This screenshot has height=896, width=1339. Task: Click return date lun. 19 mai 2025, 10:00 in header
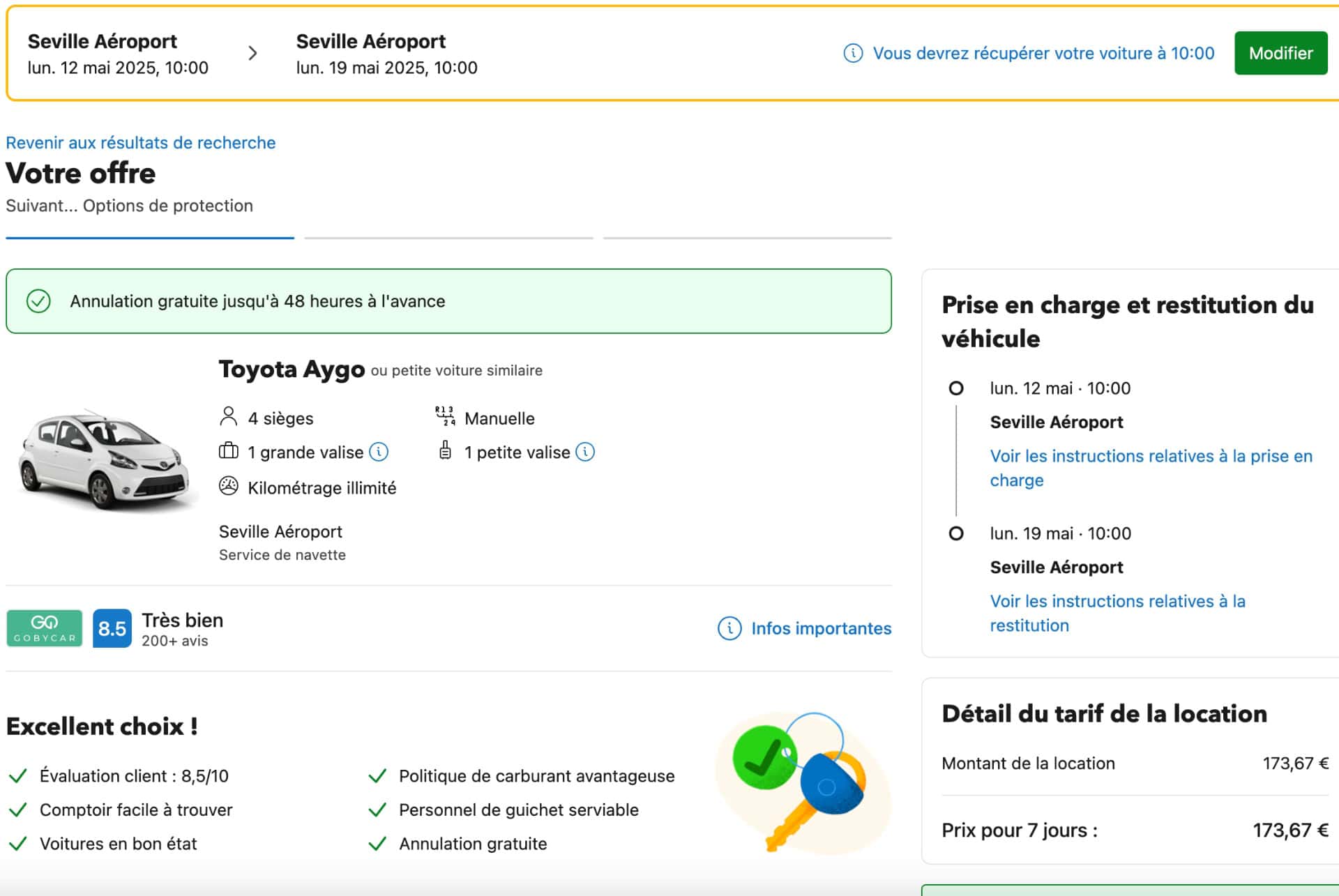386,68
